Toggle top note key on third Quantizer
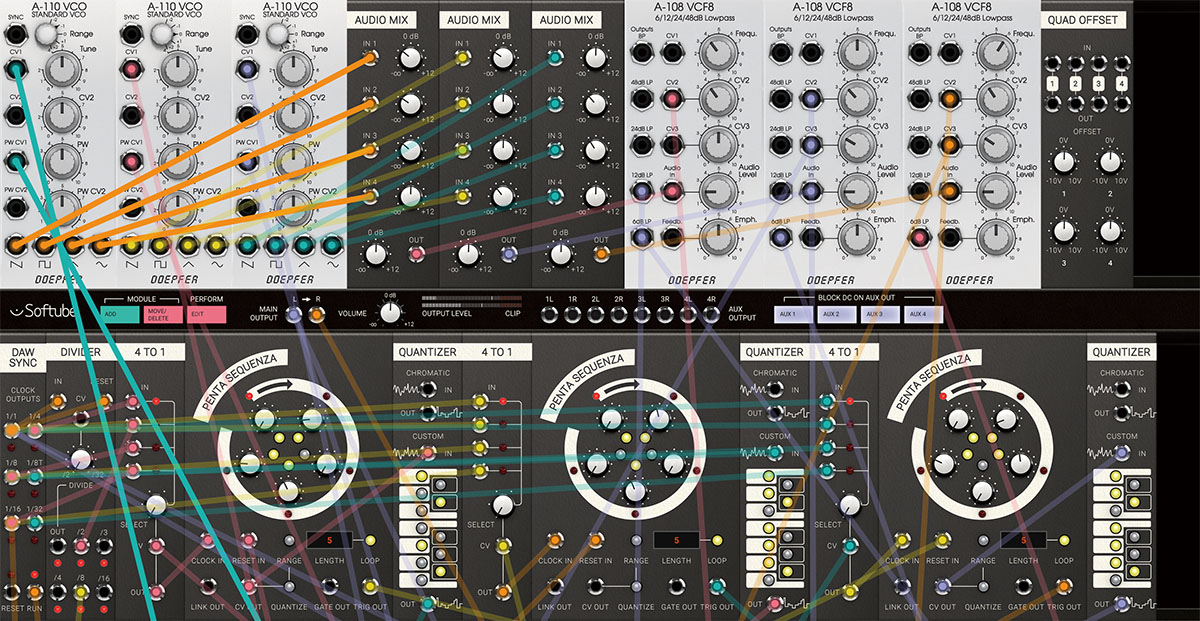1200x621 pixels. (x=1116, y=477)
